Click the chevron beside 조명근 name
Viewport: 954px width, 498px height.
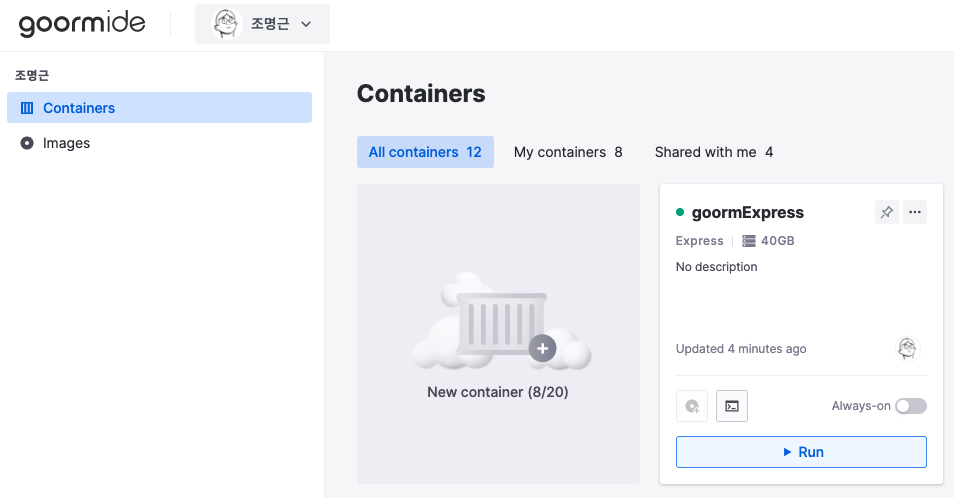tap(306, 24)
